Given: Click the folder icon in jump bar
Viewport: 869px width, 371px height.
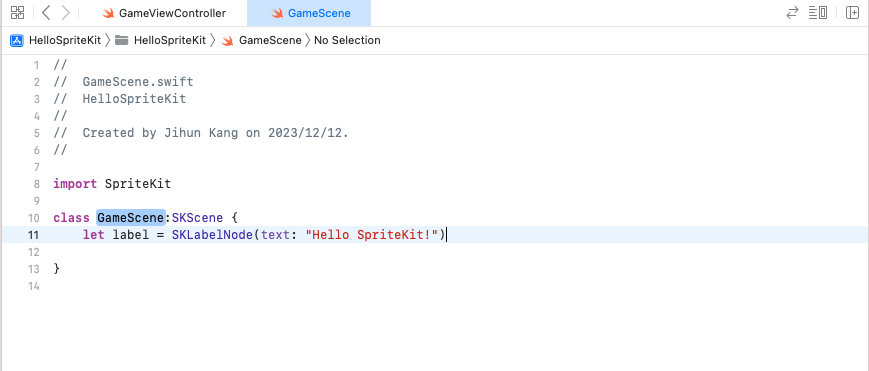Looking at the screenshot, I should click(x=121, y=40).
